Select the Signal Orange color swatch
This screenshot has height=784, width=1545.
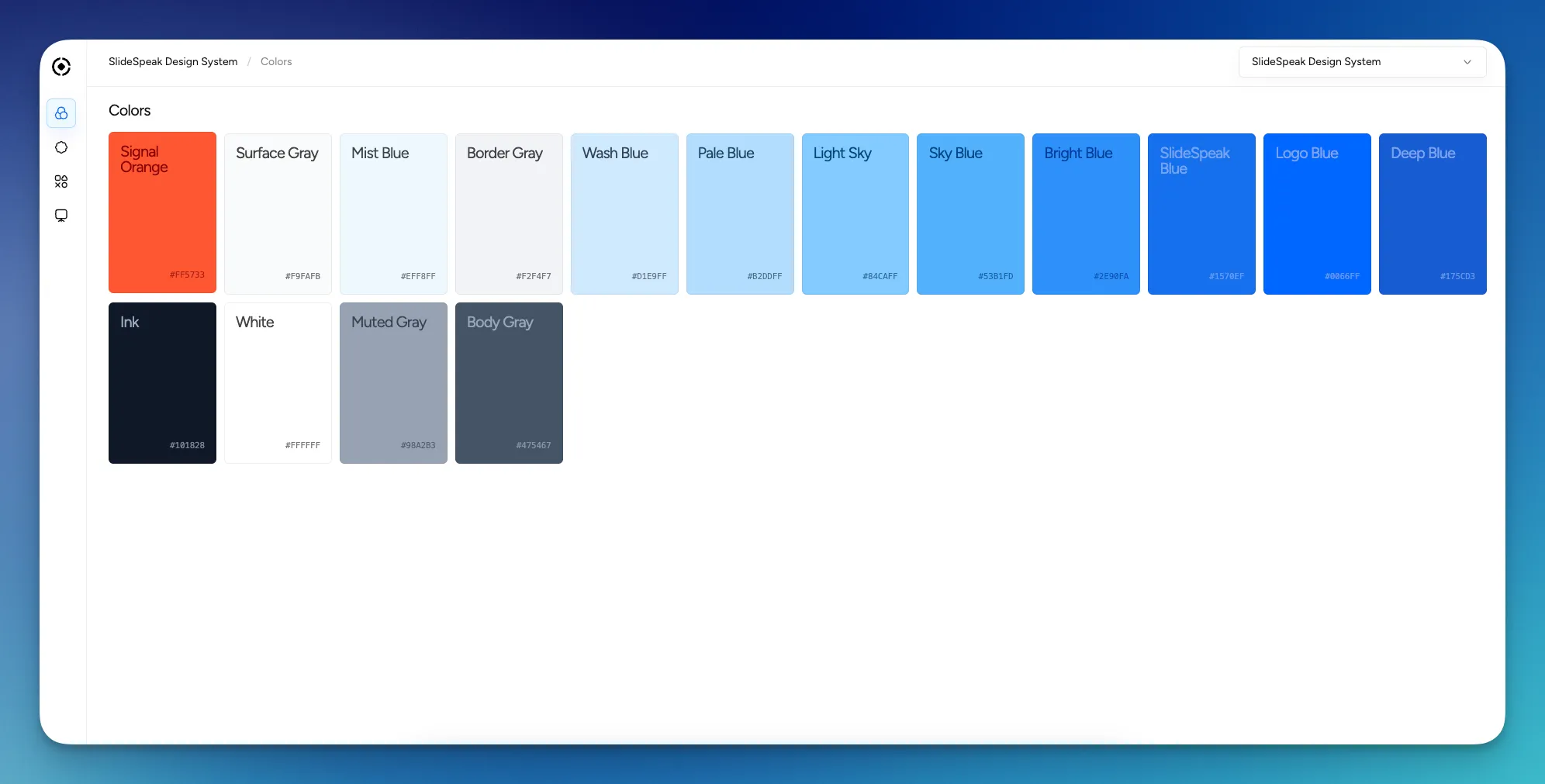162,212
